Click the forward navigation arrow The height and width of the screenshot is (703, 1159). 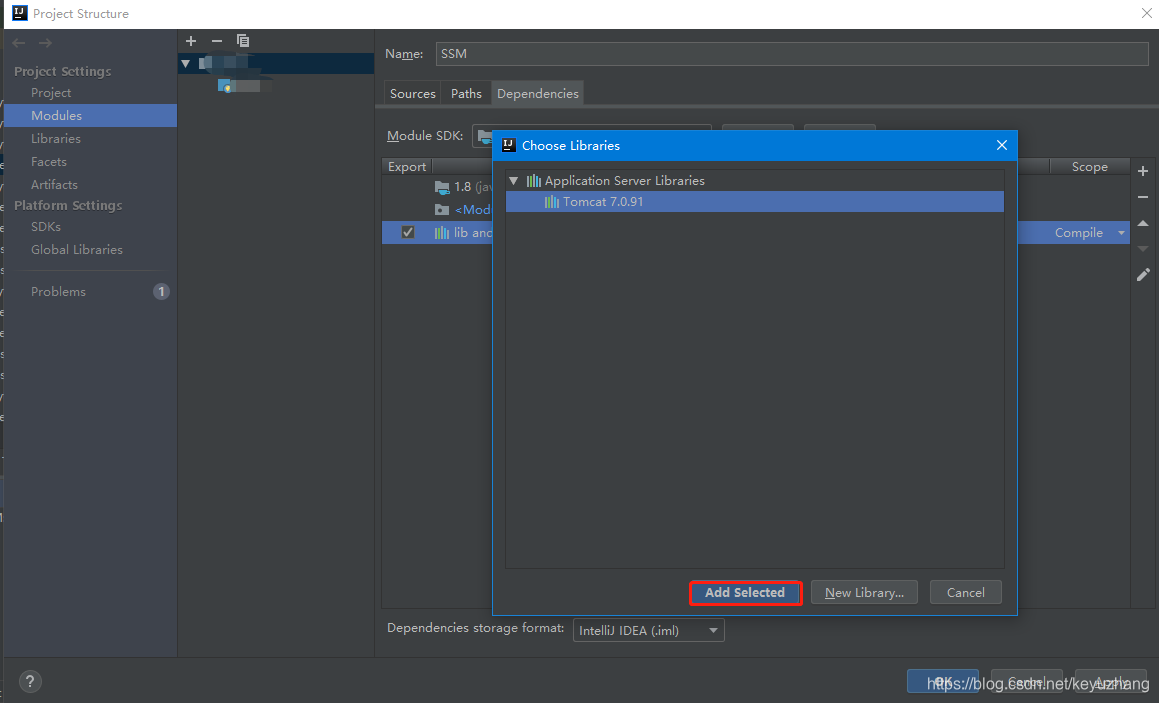pyautogui.click(x=45, y=43)
